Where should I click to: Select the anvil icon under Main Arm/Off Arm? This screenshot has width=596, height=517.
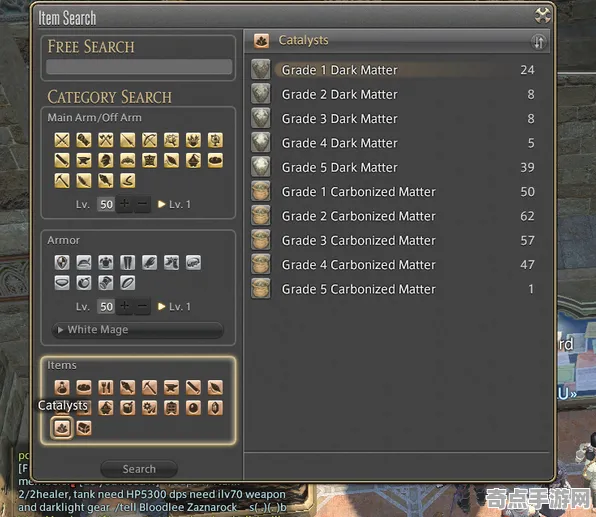84,160
